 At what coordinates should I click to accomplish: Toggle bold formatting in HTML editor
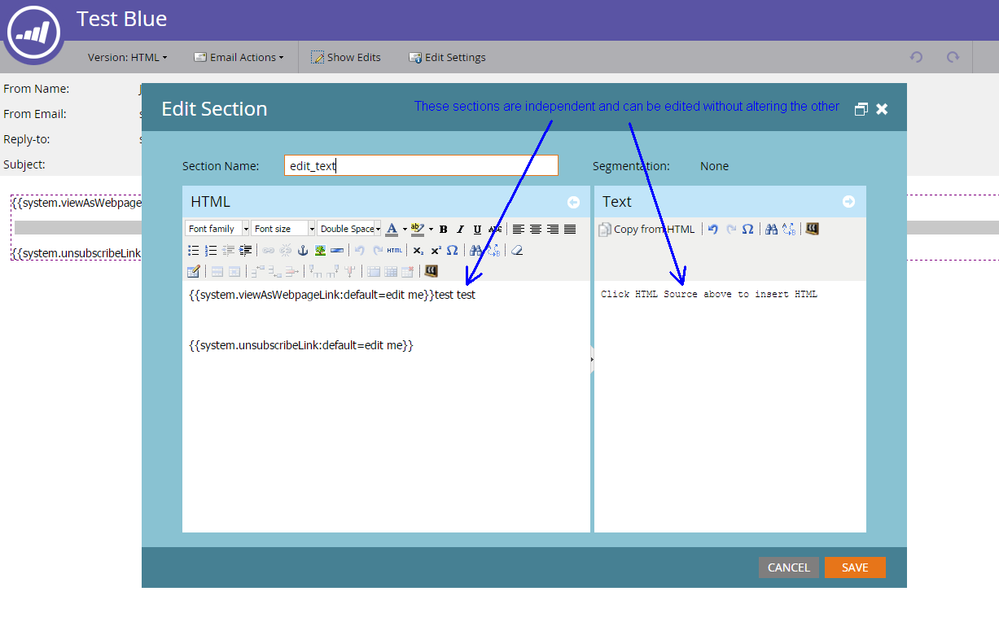[x=443, y=229]
